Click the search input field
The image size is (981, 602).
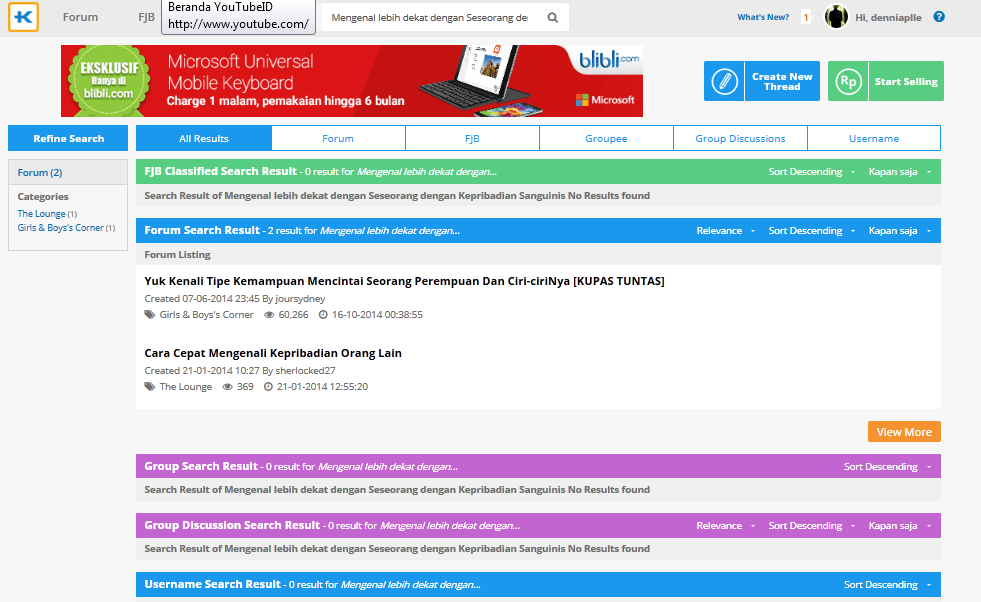tap(430, 18)
